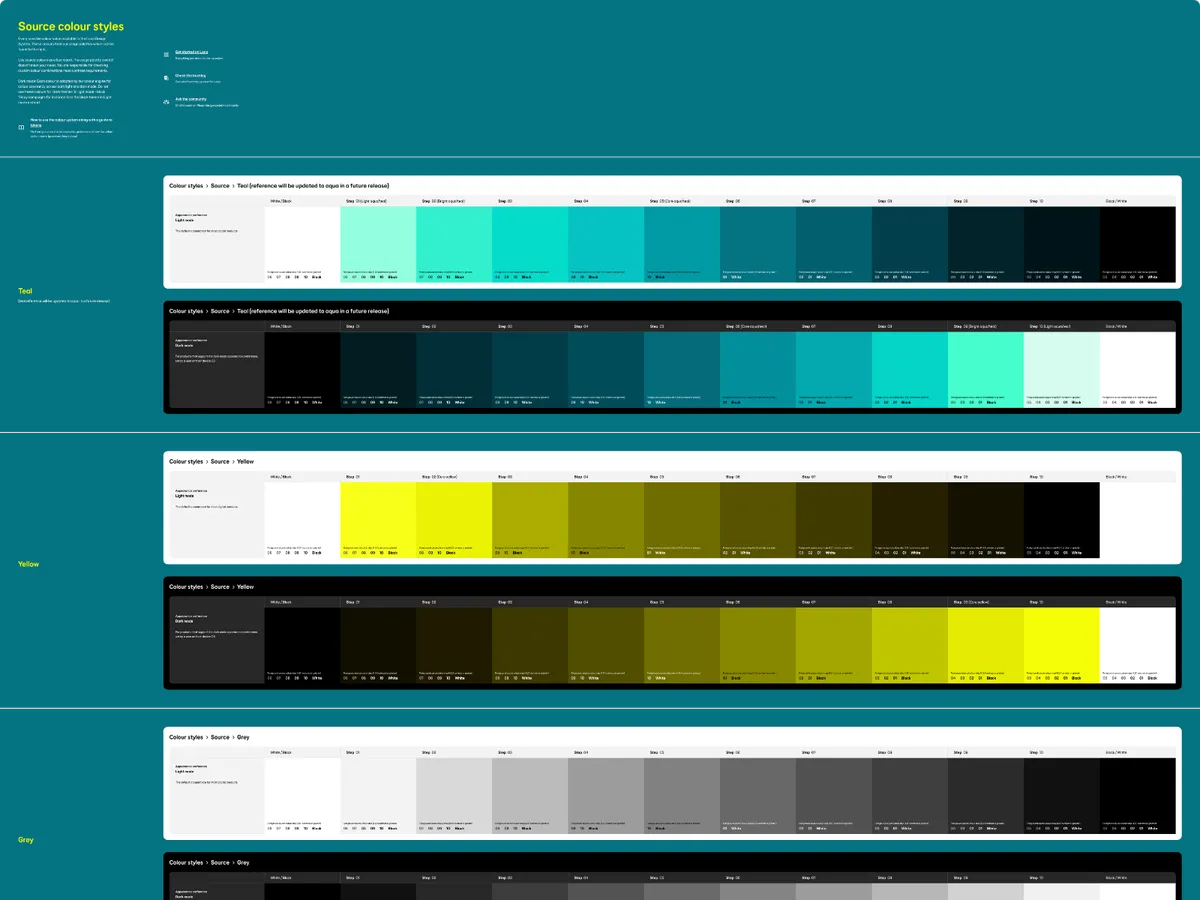The width and height of the screenshot is (1200, 900).
Task: Pick the Step 06 swatch in the Teal dark scale
Action: tap(758, 369)
